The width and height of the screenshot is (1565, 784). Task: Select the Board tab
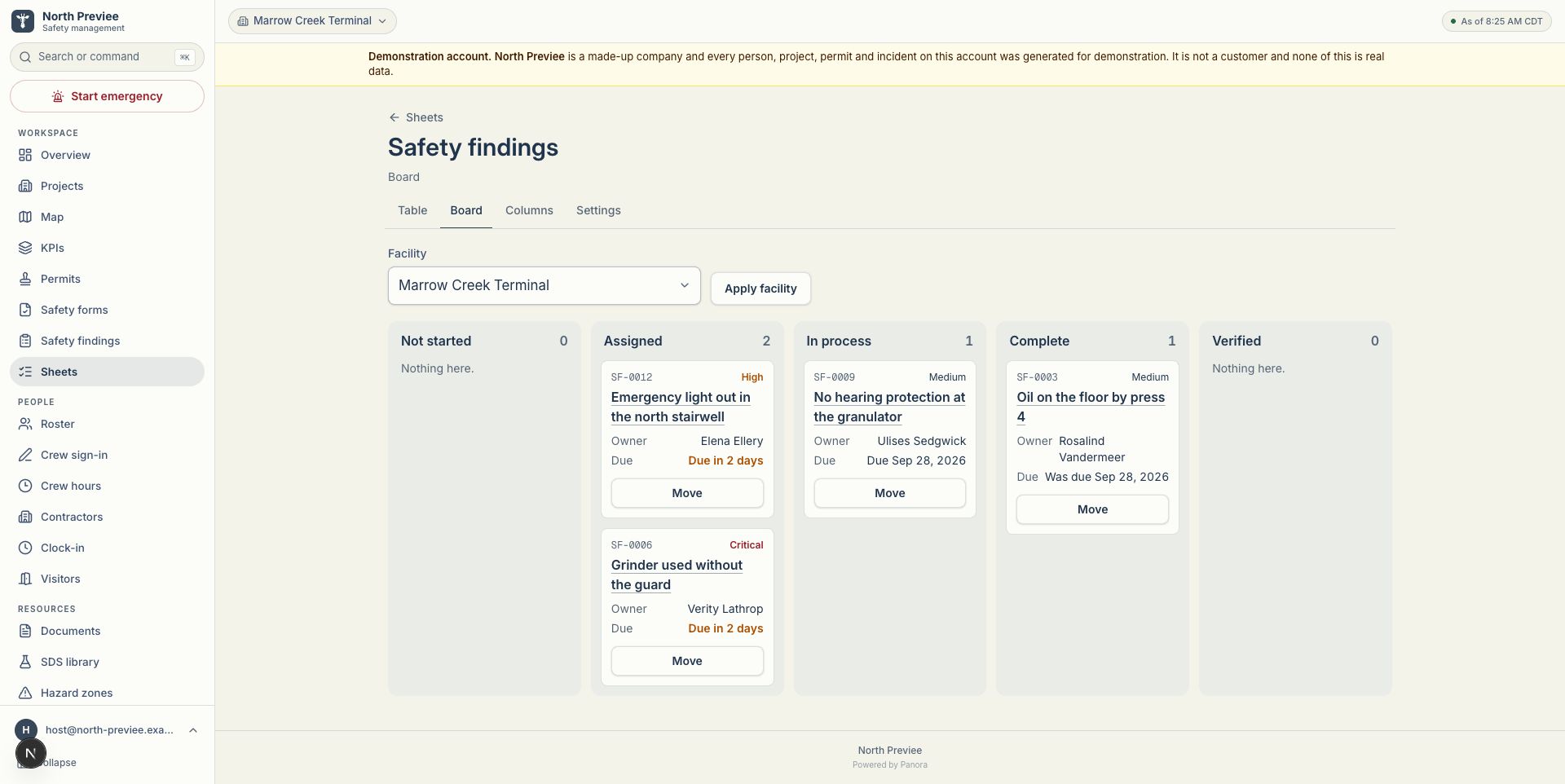pyautogui.click(x=466, y=210)
